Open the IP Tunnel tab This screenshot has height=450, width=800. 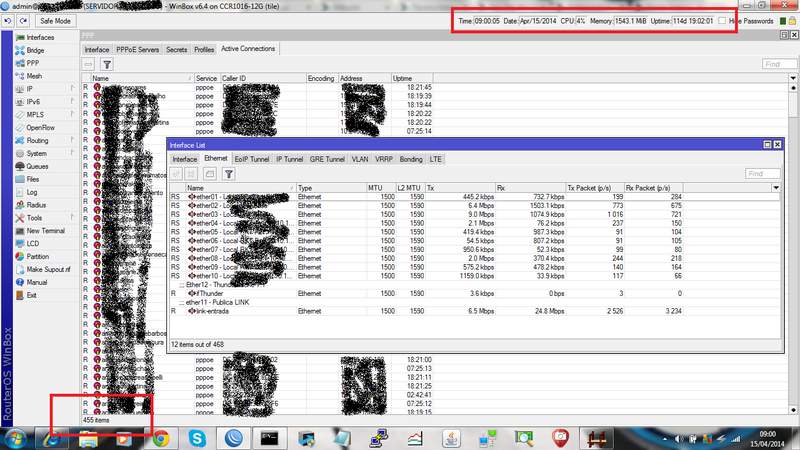289,159
